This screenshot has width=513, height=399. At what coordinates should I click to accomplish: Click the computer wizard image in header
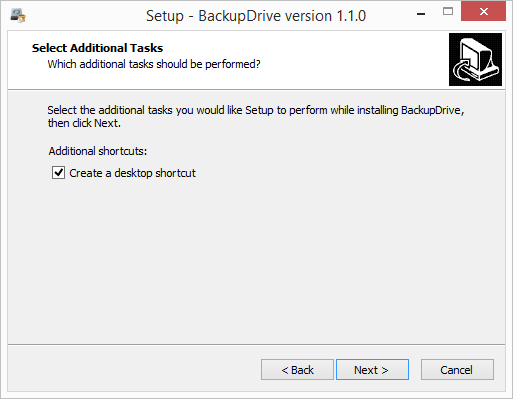point(475,59)
